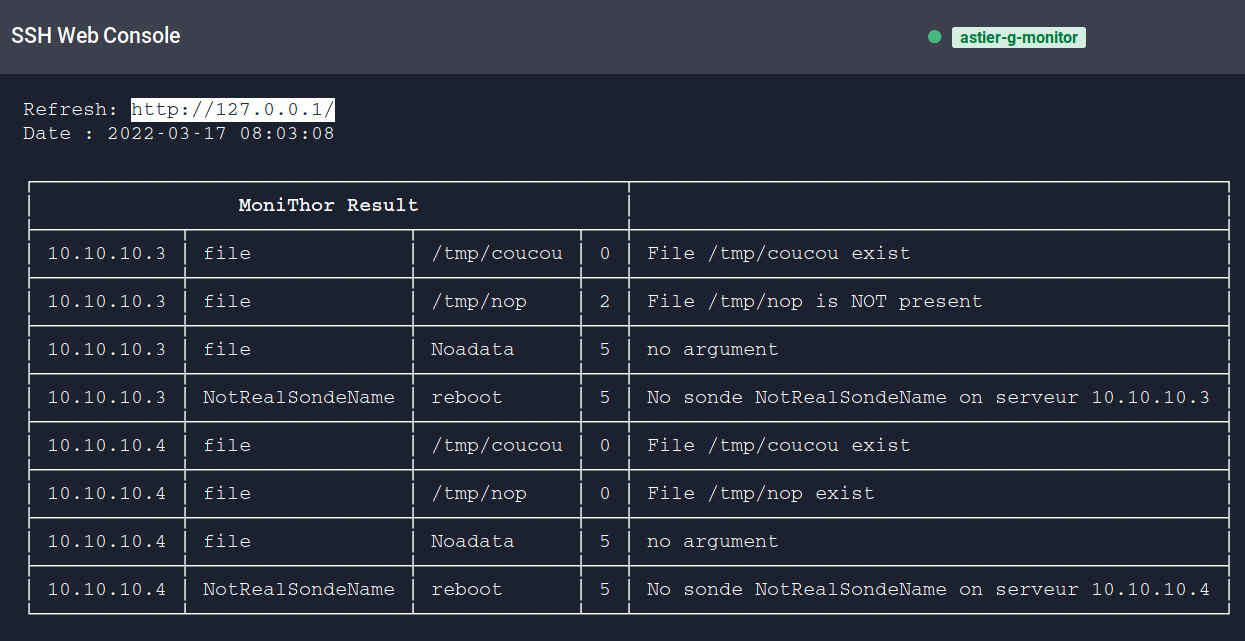Select NotRealSondeName cell for server 10.10.10.3
This screenshot has height=641, width=1245.
pyautogui.click(x=298, y=397)
